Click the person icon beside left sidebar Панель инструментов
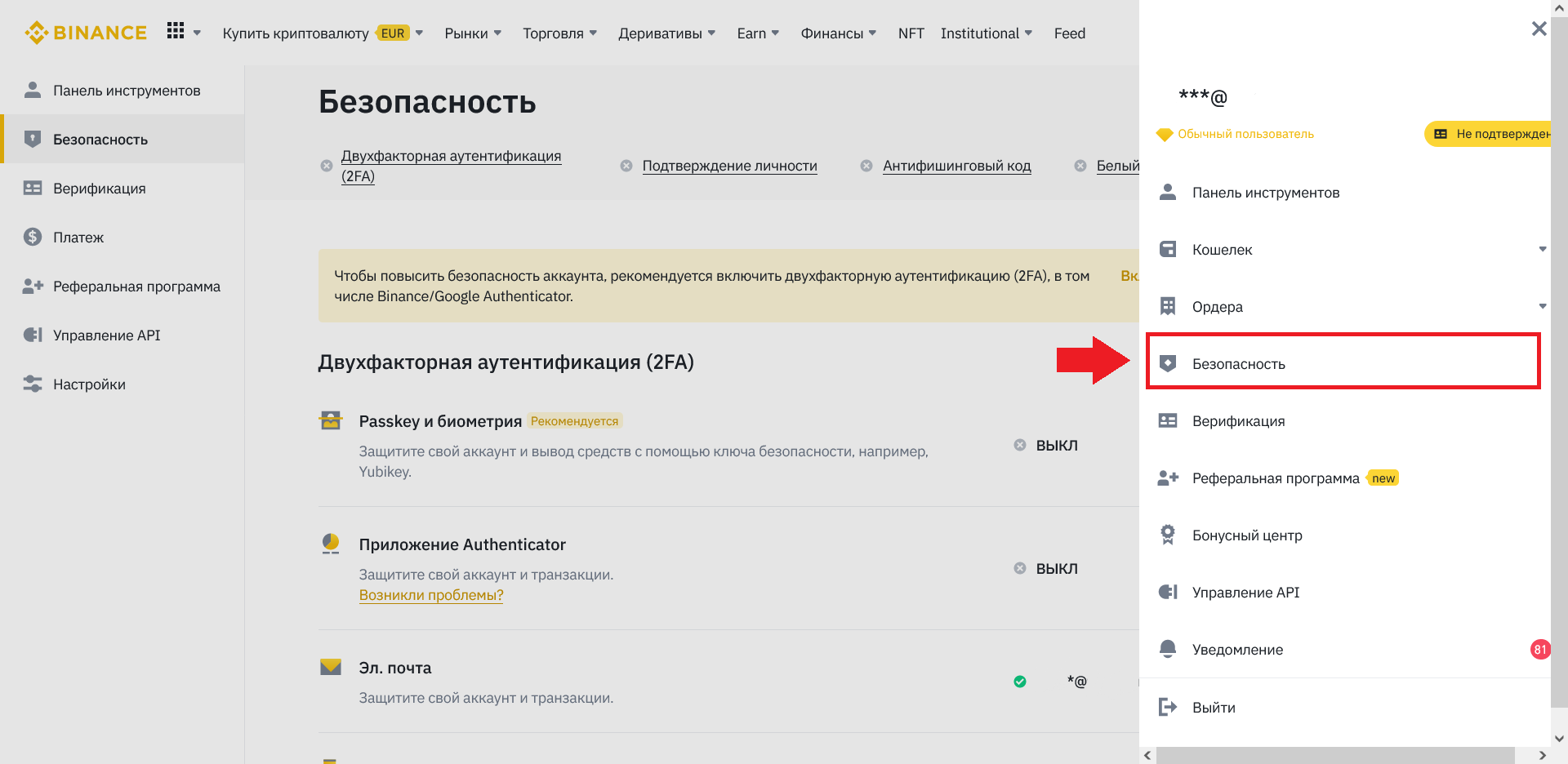Viewport: 1568px width, 764px height. (33, 90)
